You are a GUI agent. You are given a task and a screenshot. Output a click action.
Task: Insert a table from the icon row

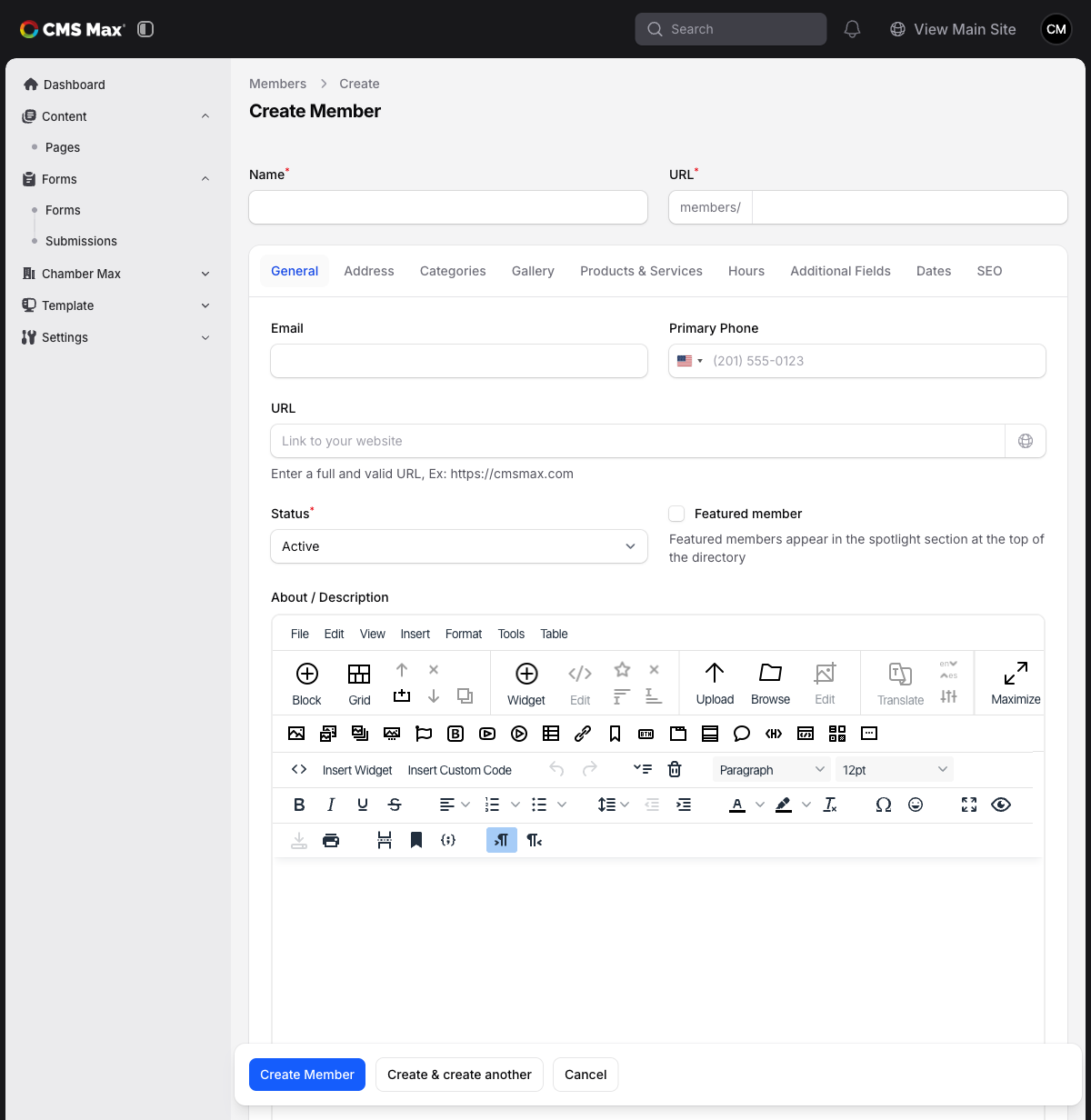pos(551,734)
